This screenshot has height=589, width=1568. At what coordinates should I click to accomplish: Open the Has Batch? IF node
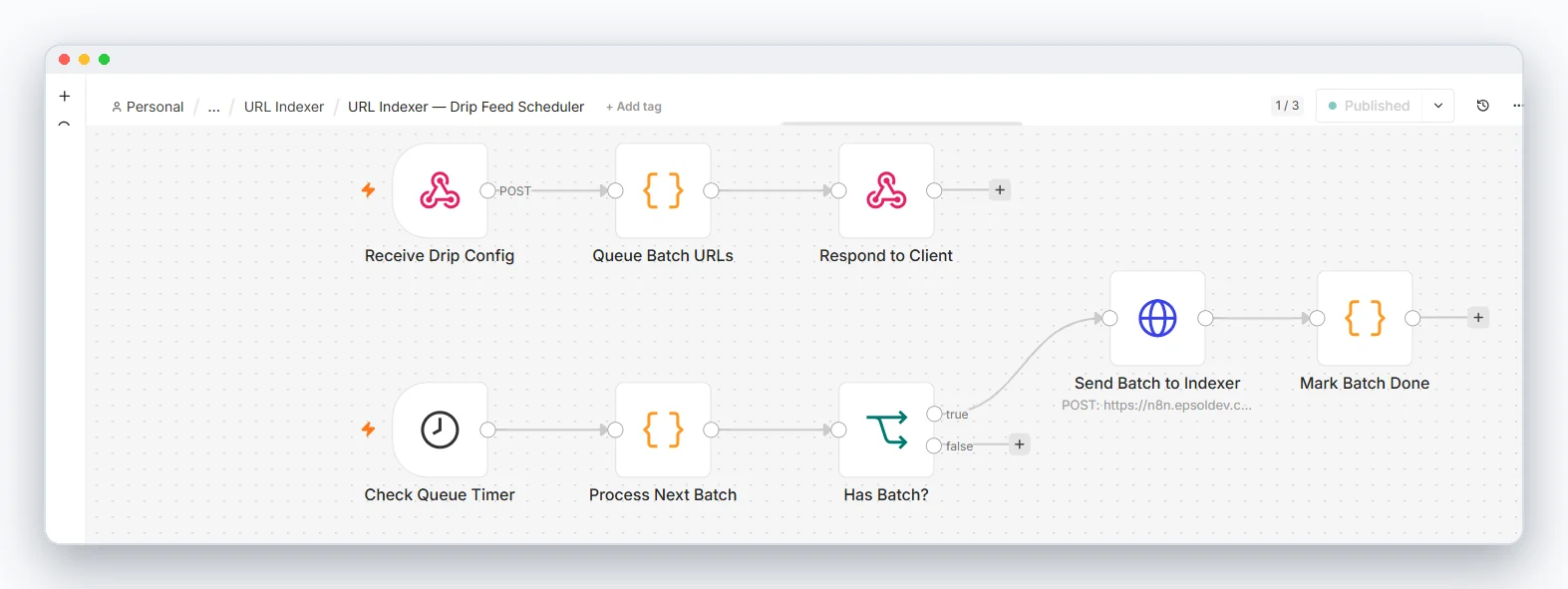(886, 430)
